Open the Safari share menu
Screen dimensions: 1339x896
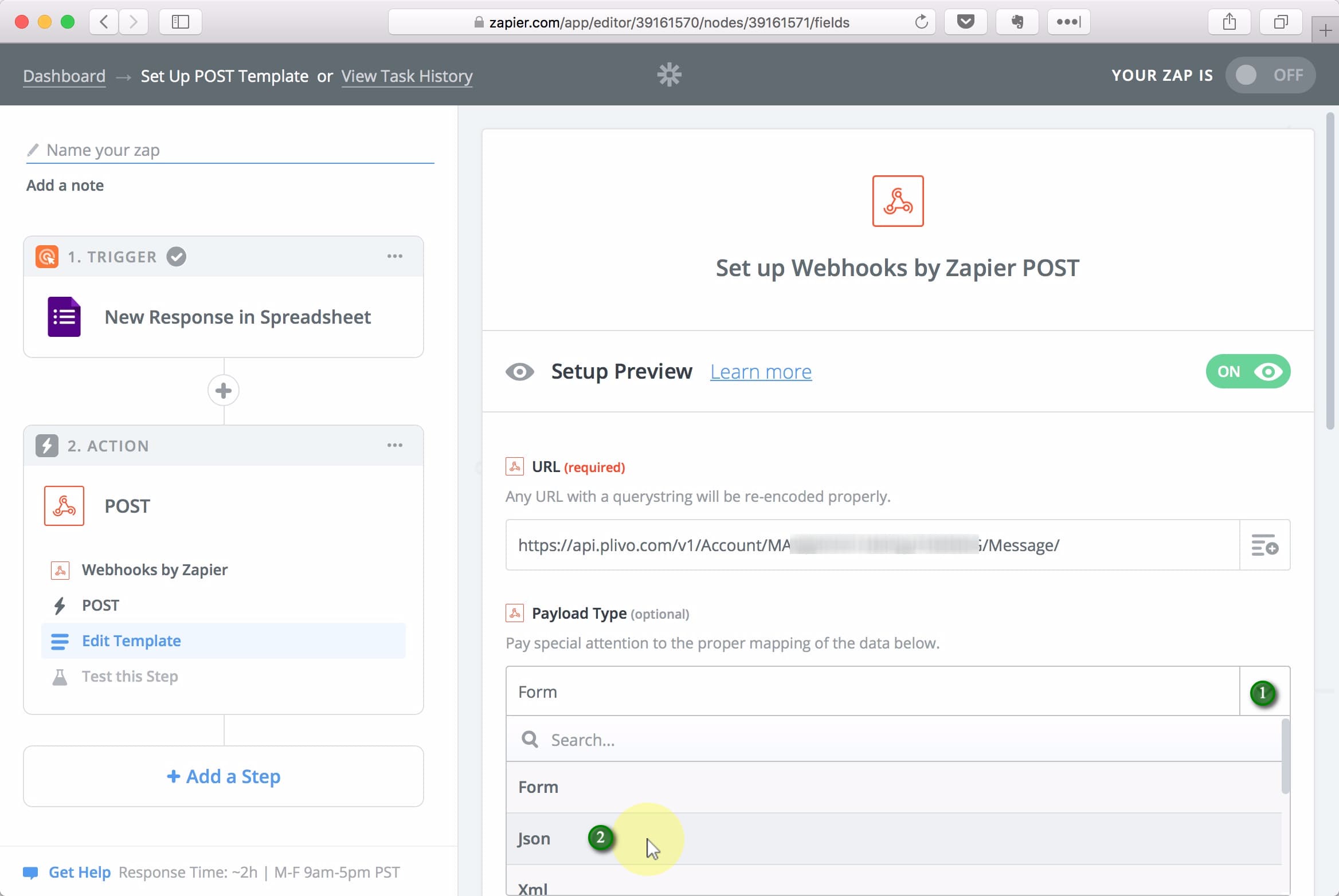pos(1230,22)
